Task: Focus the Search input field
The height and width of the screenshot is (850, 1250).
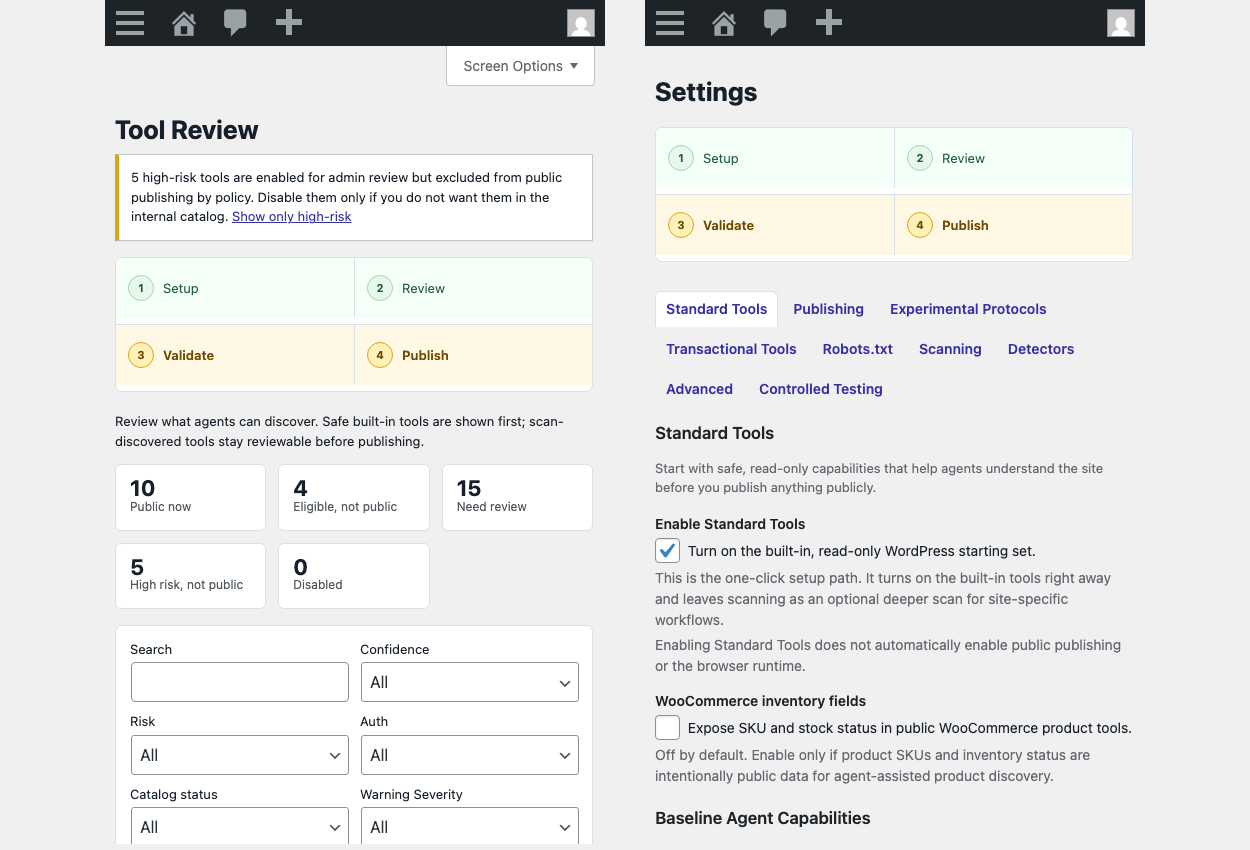Action: pyautogui.click(x=240, y=682)
